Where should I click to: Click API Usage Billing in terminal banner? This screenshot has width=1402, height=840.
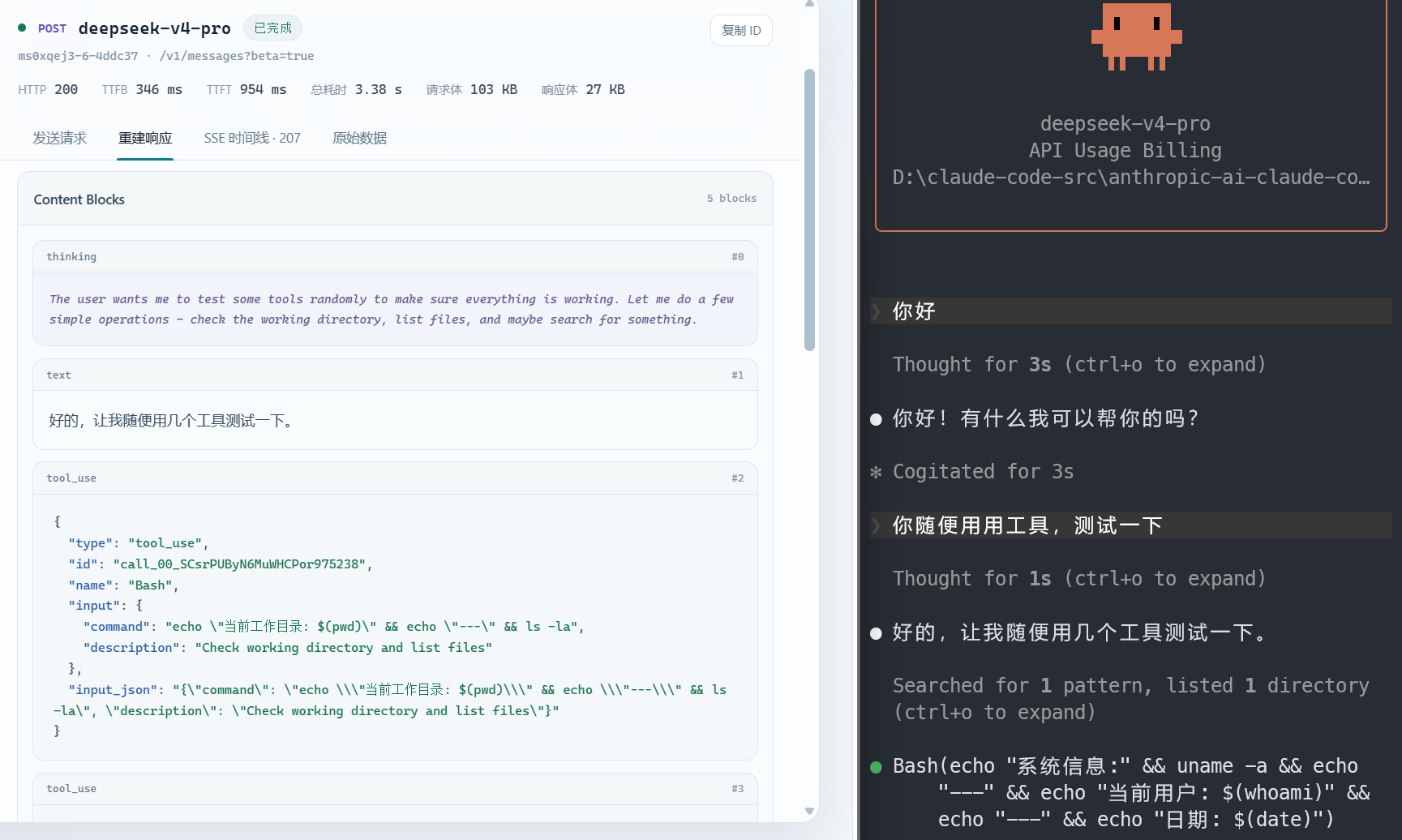[x=1125, y=151]
